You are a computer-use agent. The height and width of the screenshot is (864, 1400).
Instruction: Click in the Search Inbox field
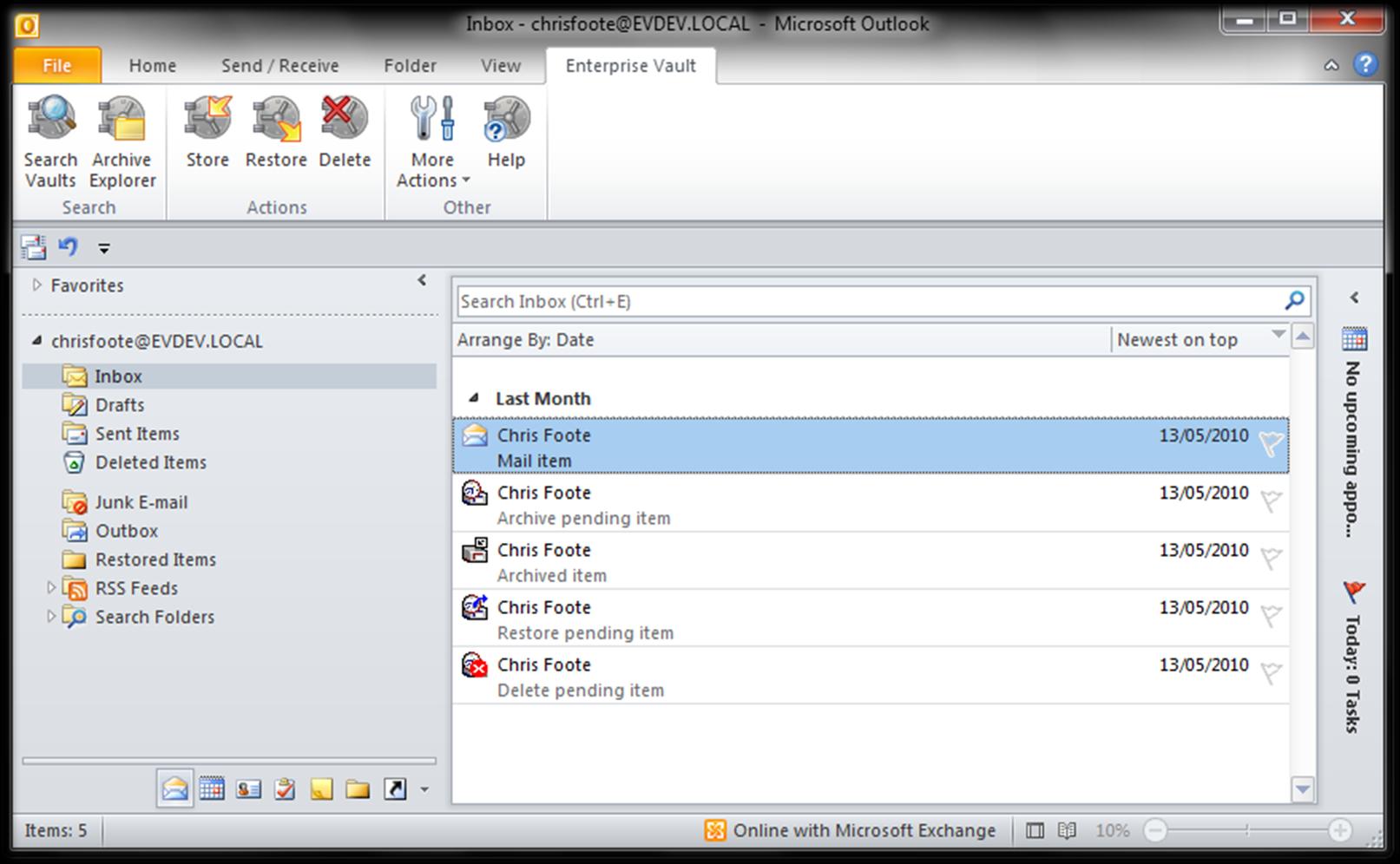click(868, 301)
